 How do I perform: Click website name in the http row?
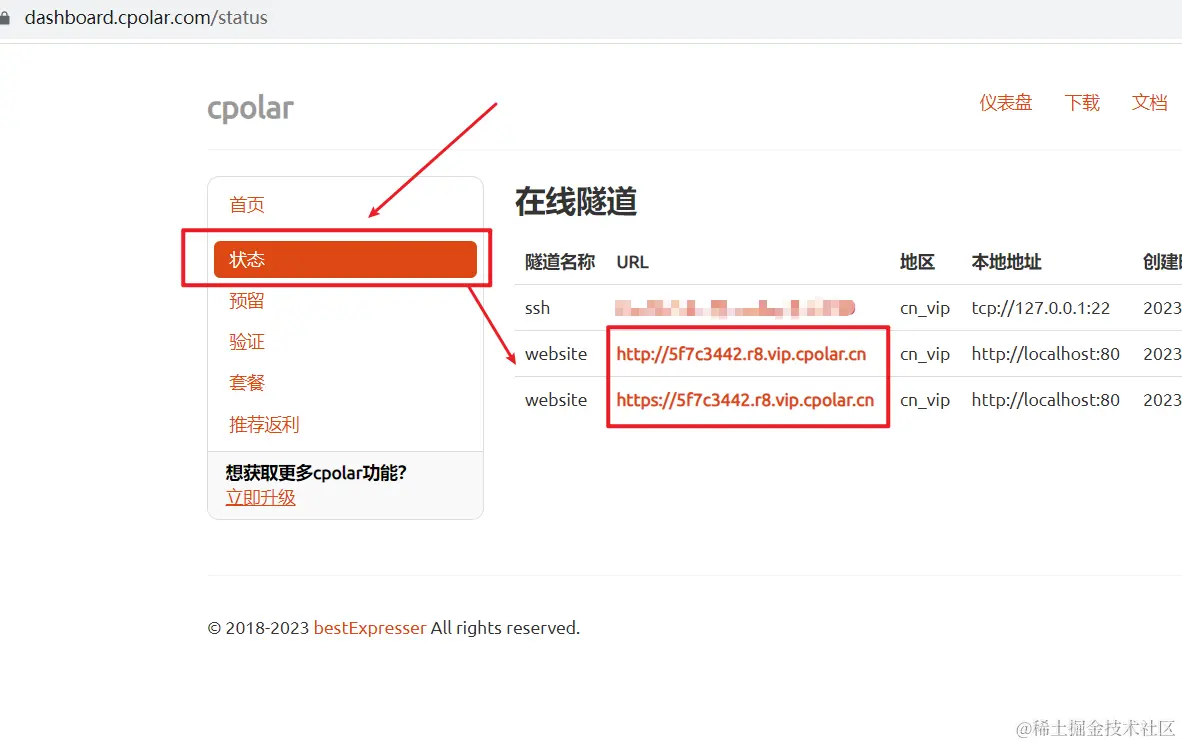(556, 354)
